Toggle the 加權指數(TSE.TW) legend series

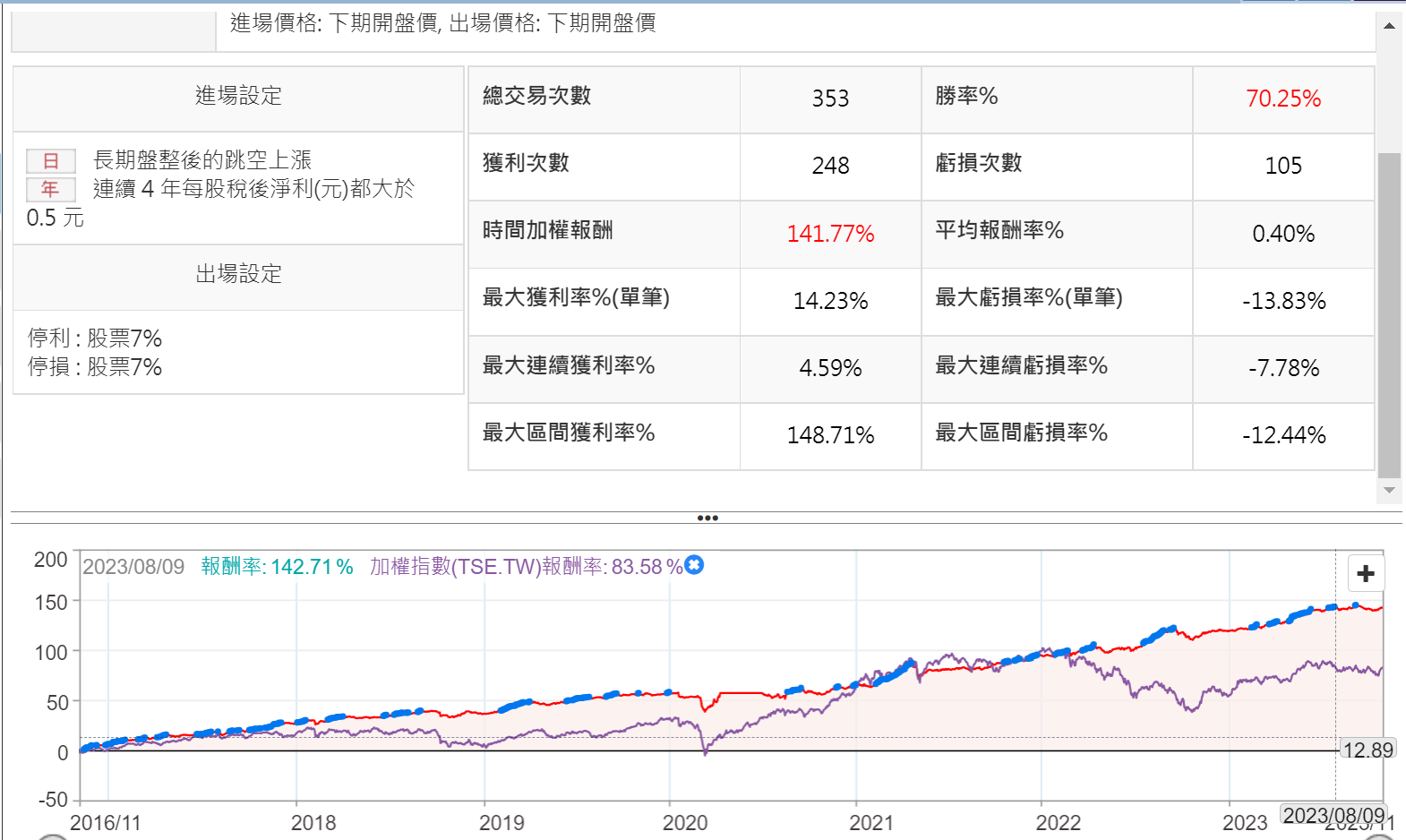coord(526,567)
